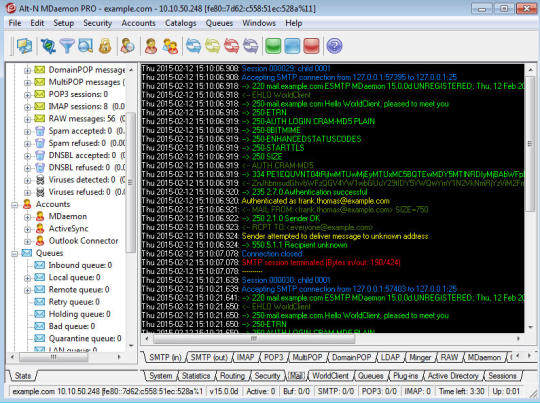The width and height of the screenshot is (540, 403).
Task: Click the red square toolbar button
Action: 311,46
